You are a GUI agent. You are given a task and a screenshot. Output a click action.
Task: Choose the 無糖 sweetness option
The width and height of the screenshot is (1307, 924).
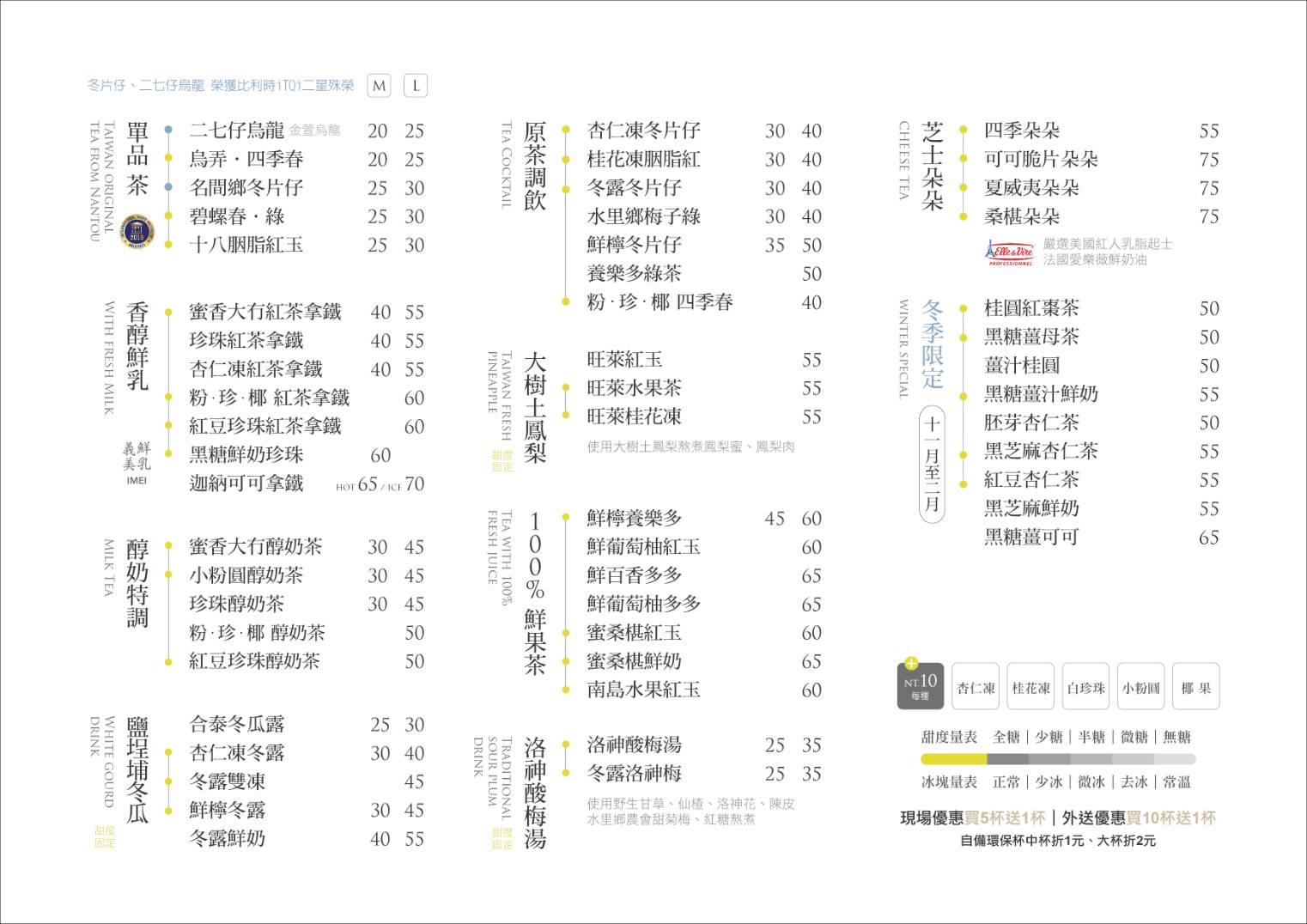click(1176, 737)
